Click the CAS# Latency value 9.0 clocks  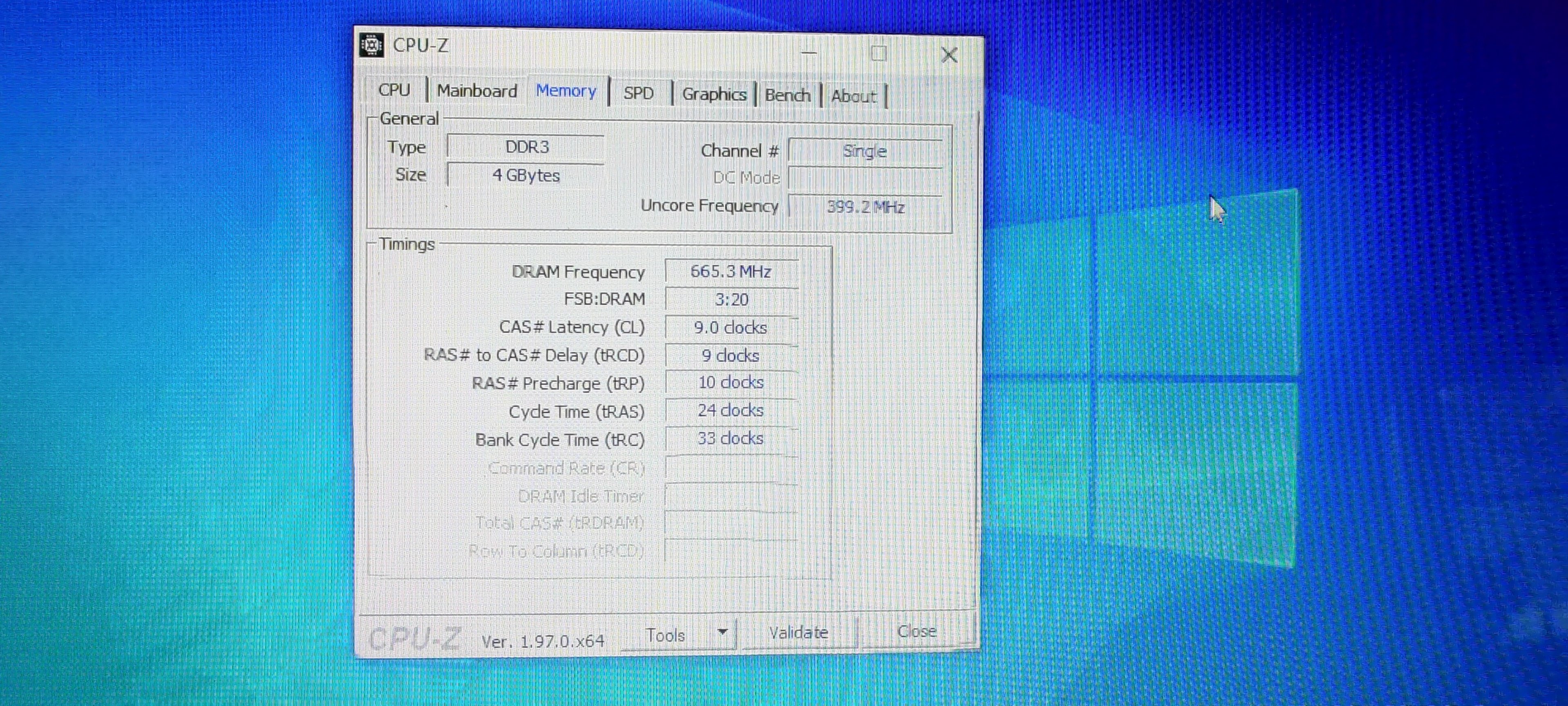click(731, 328)
